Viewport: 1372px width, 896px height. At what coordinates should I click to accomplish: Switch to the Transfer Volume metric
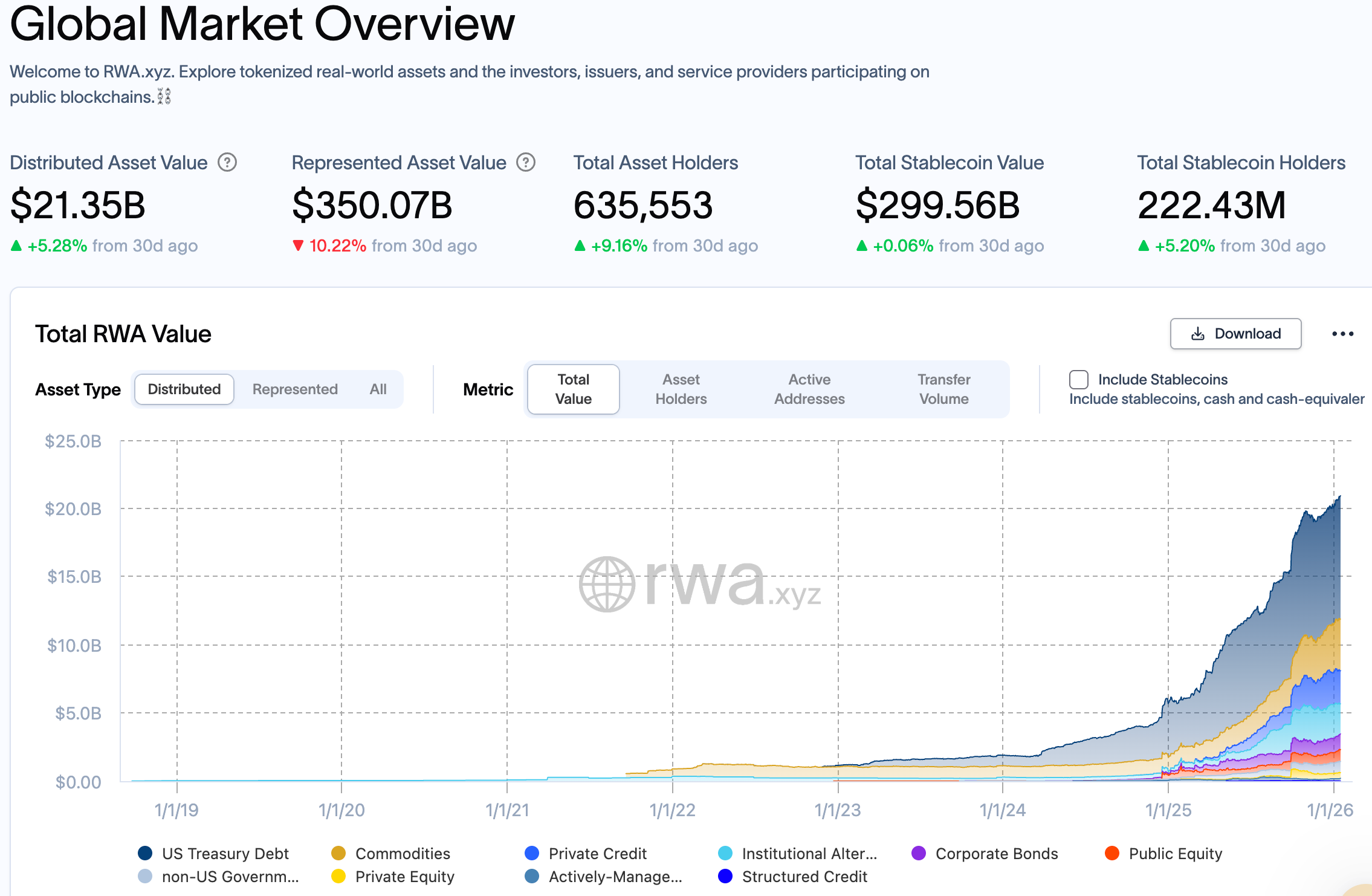pyautogui.click(x=943, y=389)
